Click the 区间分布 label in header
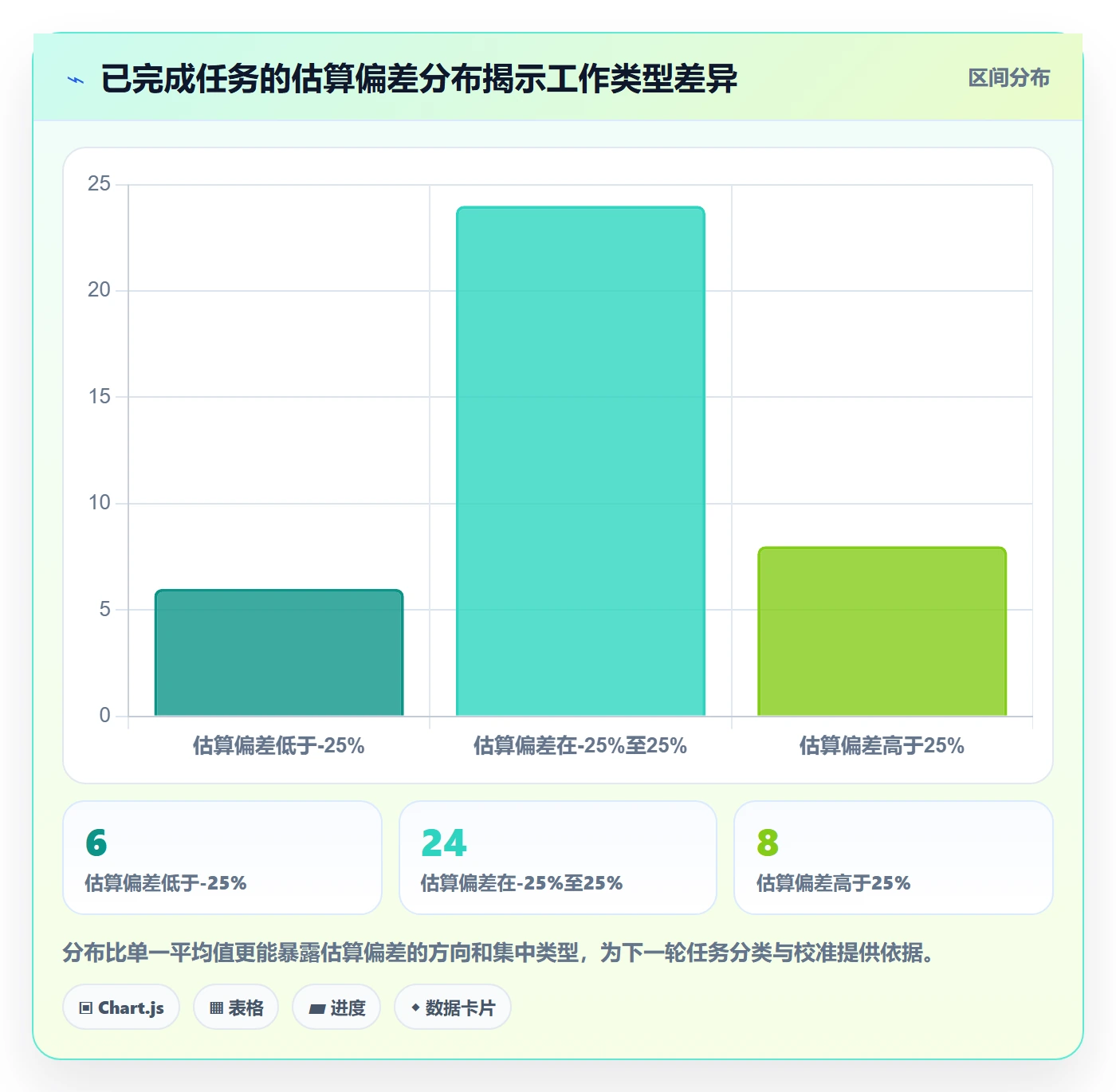The width and height of the screenshot is (1116, 1092). (1008, 78)
